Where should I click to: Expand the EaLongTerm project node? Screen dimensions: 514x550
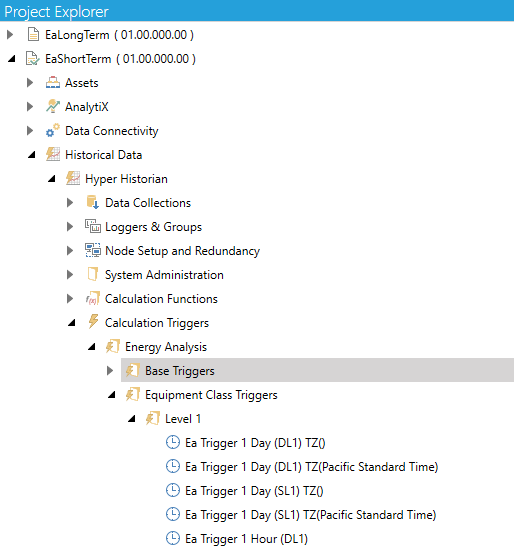10,35
